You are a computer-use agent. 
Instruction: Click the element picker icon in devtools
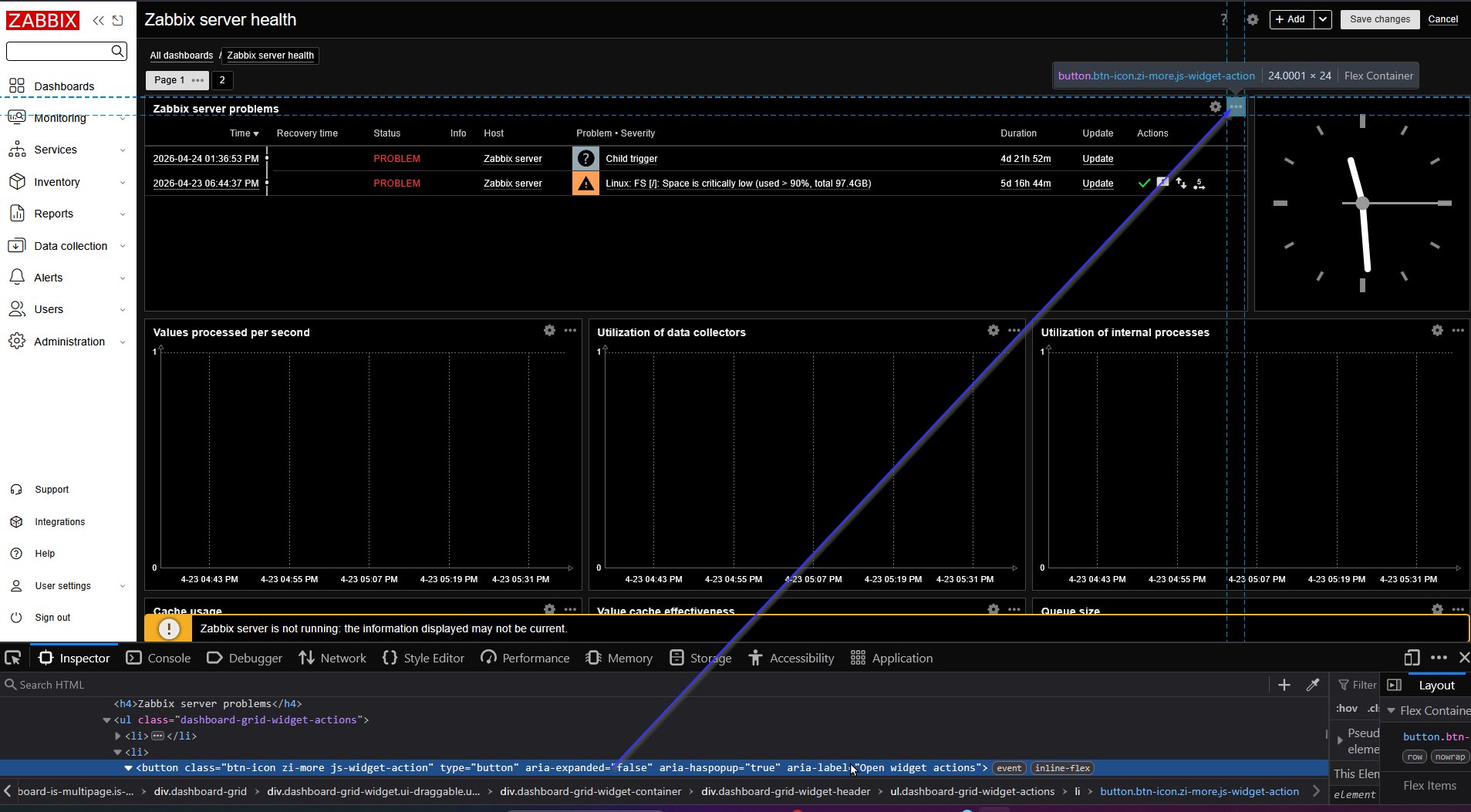coord(13,658)
